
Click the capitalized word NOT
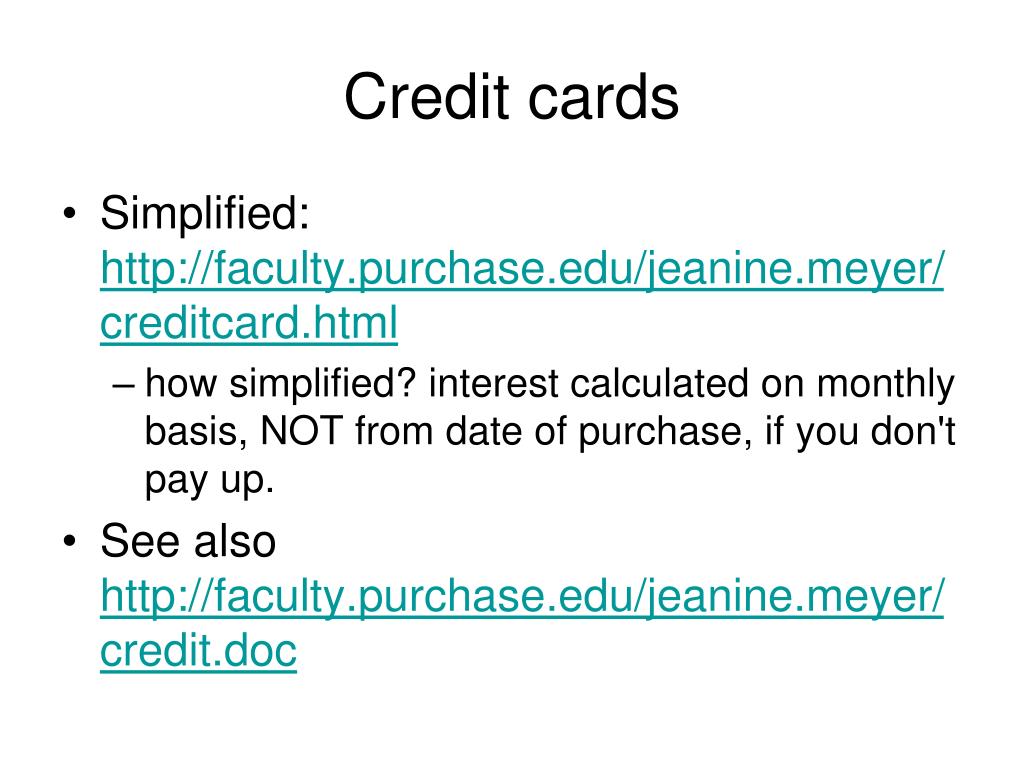tap(302, 431)
